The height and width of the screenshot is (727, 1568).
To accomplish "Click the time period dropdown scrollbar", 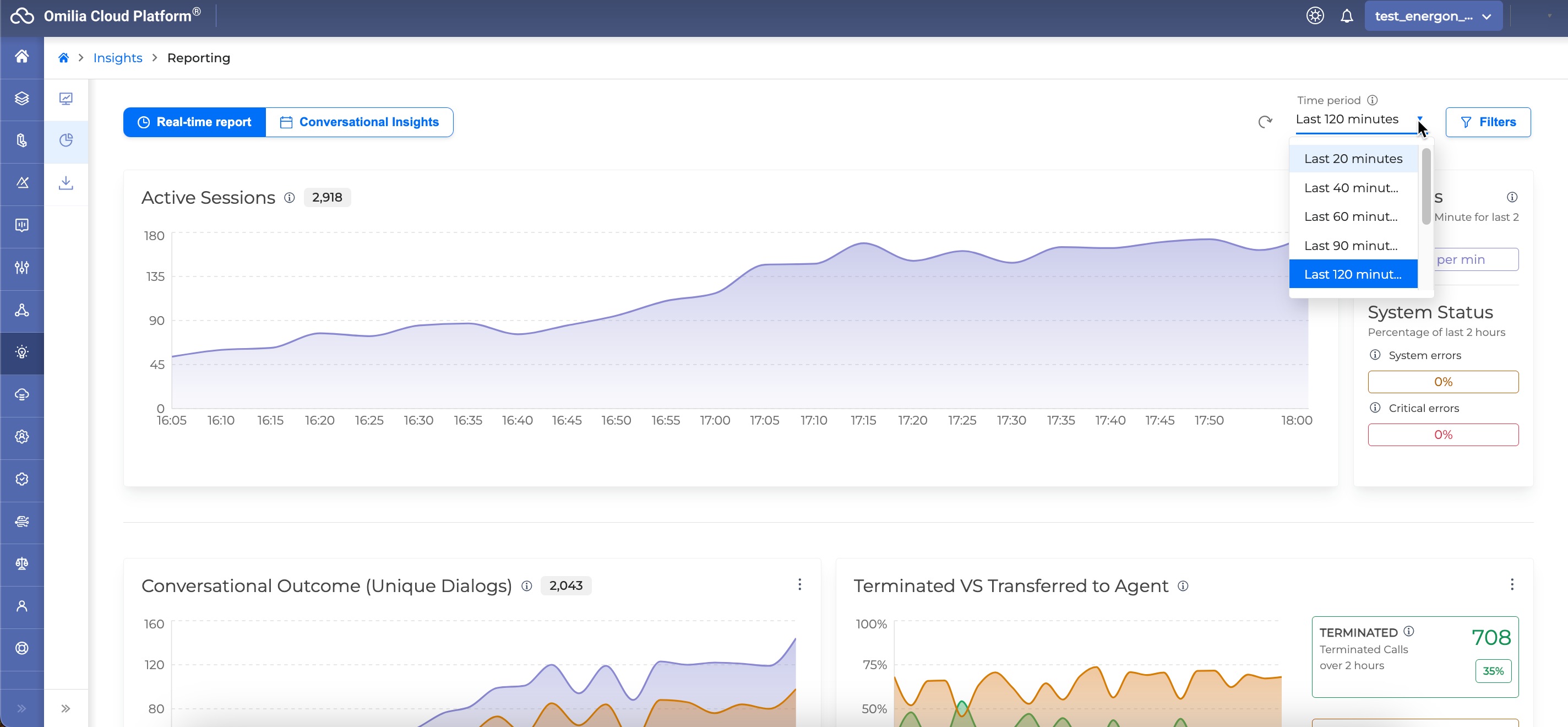I will [1425, 186].
